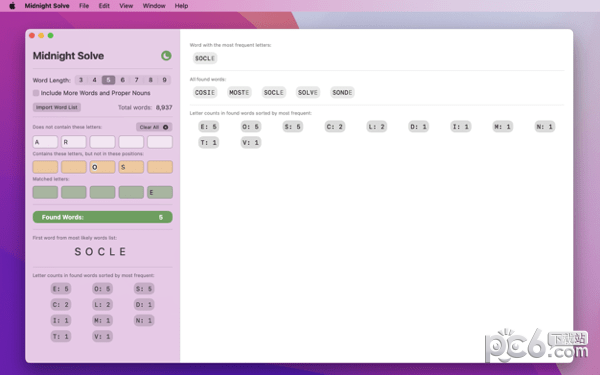Click V: 1 chip in right panel
Image resolution: width=600 pixels, height=375 pixels.
click(x=251, y=143)
